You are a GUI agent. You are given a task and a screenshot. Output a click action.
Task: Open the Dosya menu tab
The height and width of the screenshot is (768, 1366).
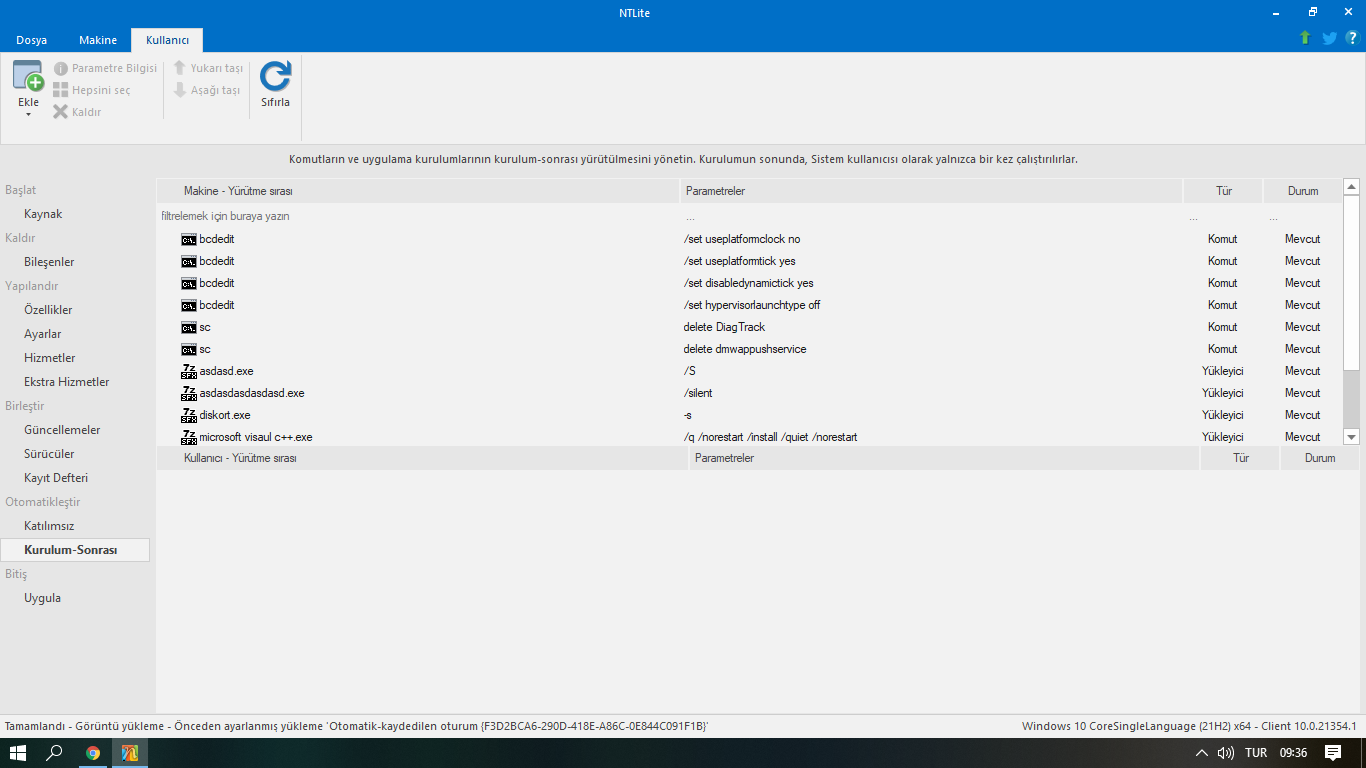point(31,40)
